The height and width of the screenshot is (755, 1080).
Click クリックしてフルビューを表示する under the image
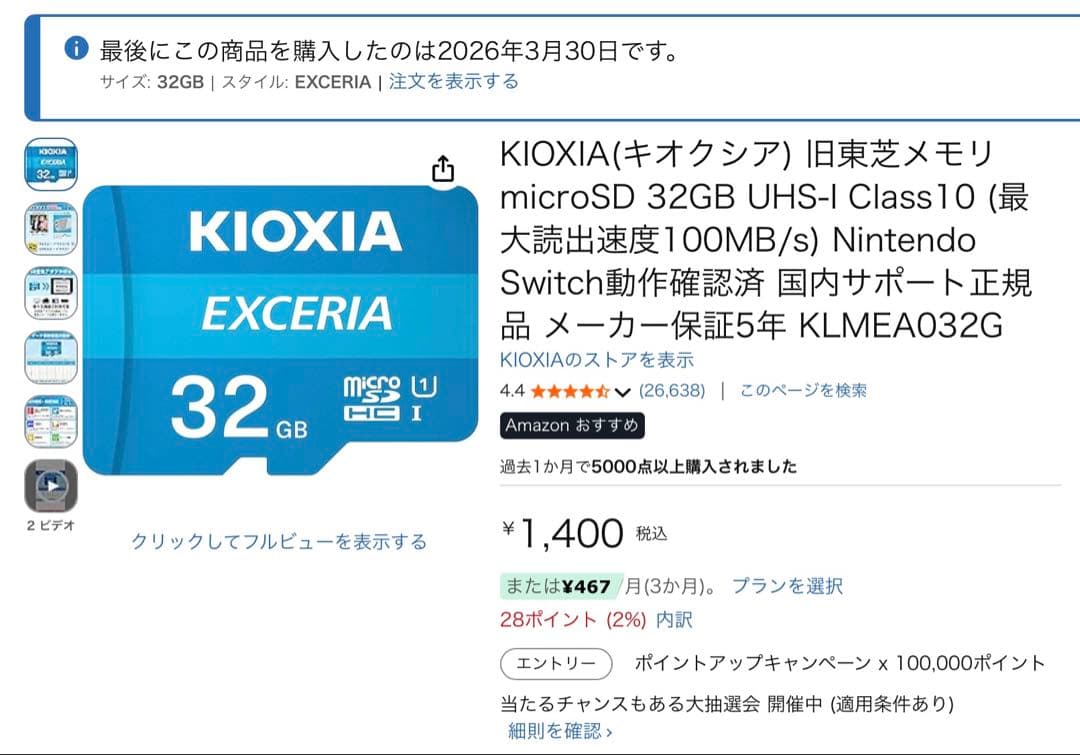280,542
